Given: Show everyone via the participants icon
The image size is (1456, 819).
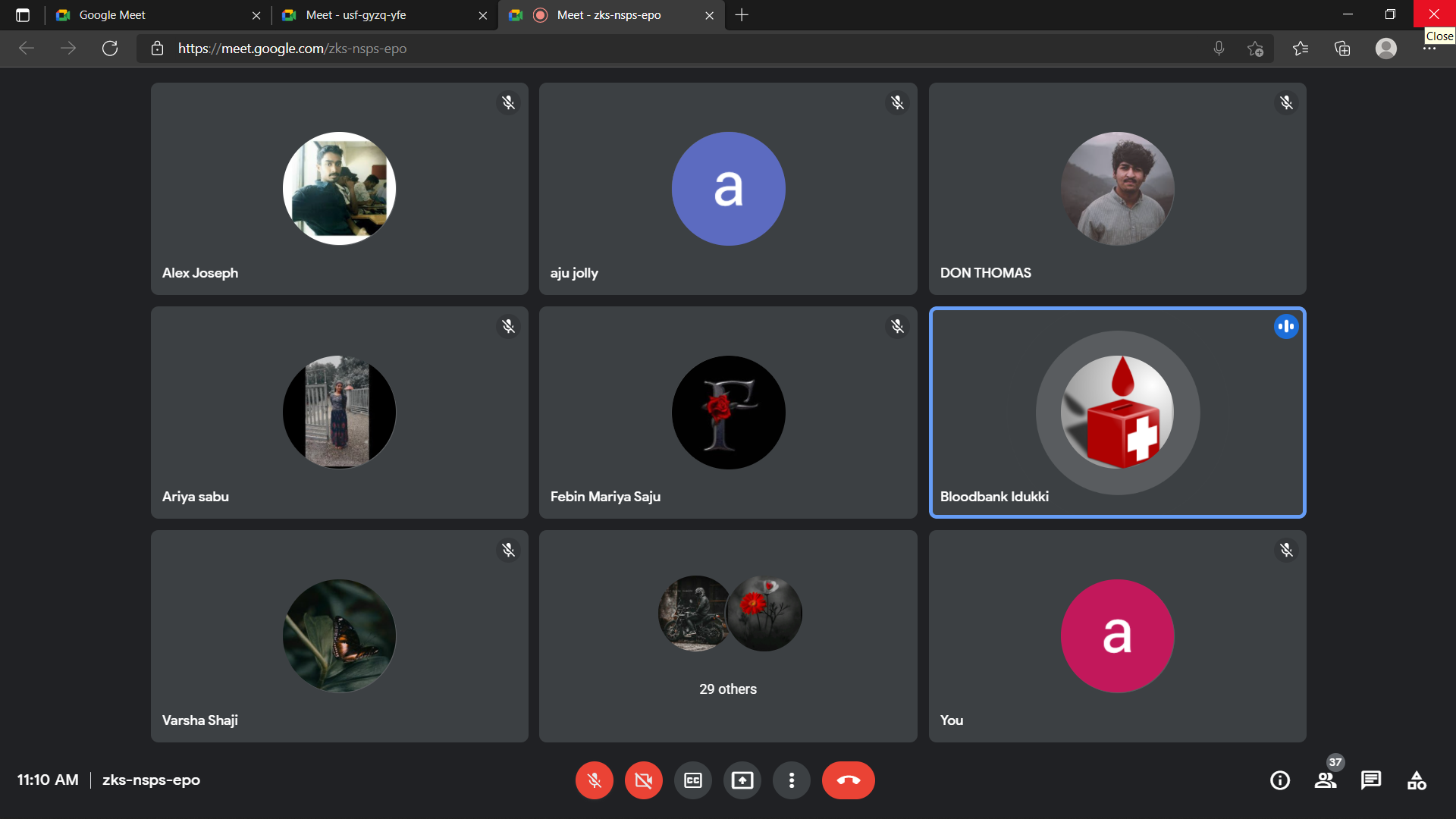Looking at the screenshot, I should point(1325,780).
